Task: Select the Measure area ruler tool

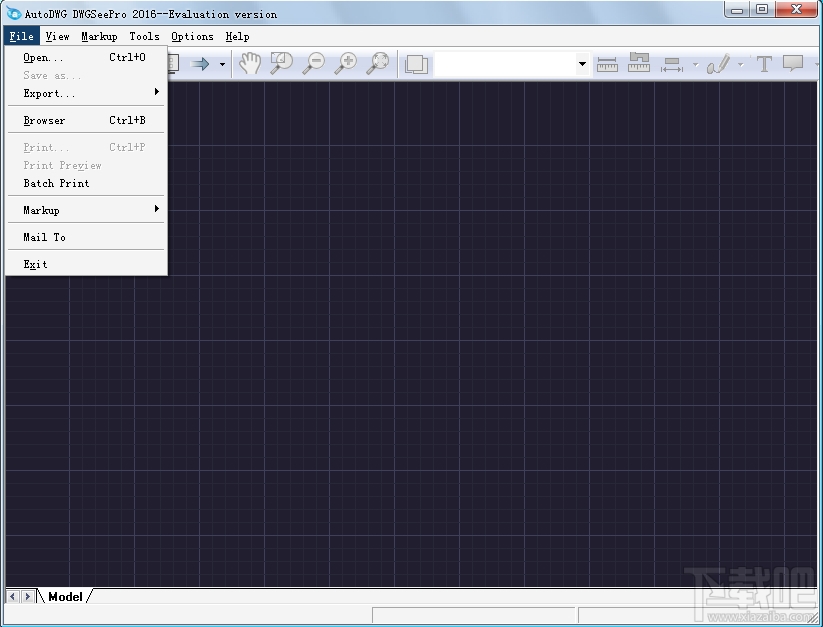Action: (639, 63)
